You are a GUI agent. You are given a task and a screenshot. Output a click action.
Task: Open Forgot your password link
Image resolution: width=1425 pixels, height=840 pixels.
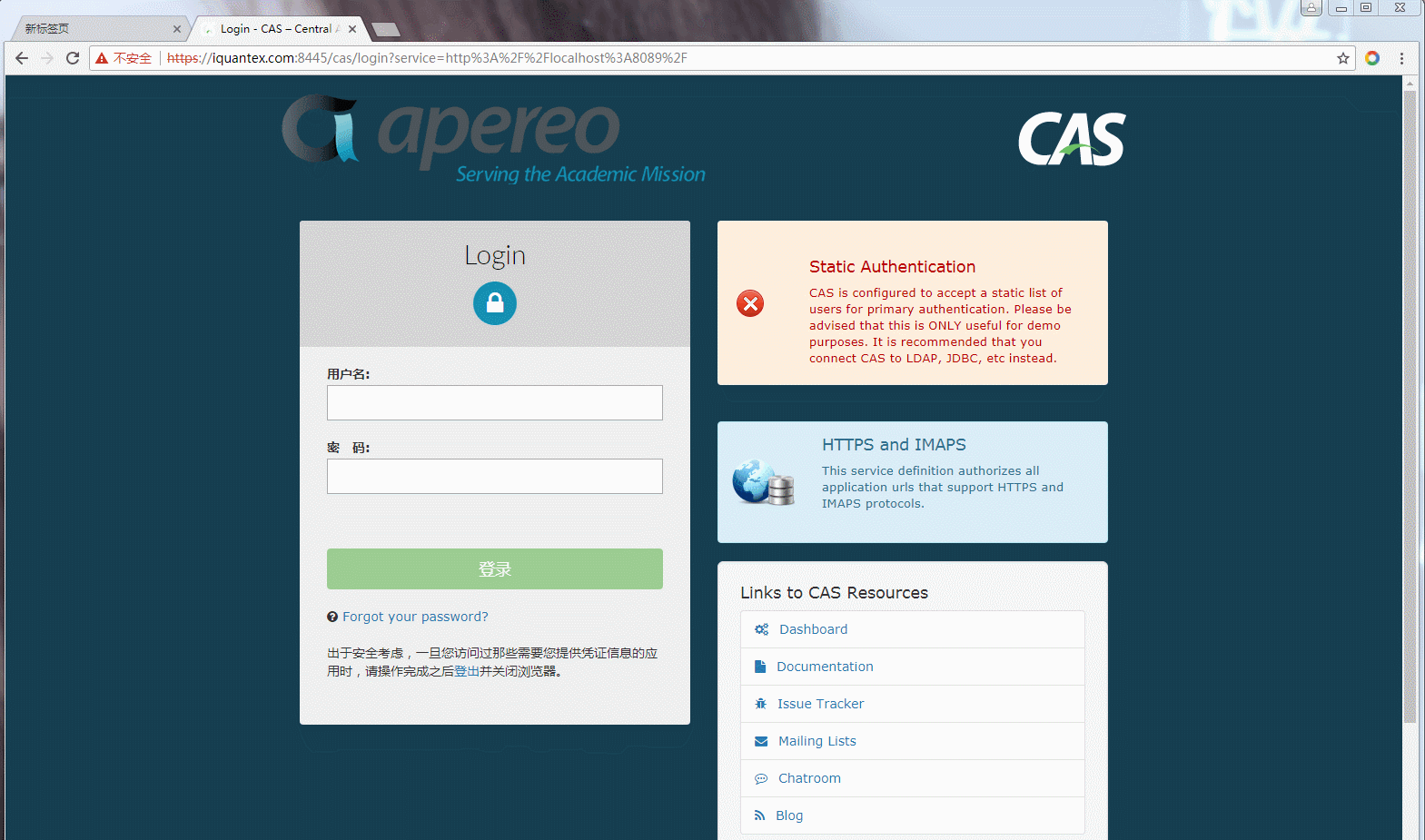pyautogui.click(x=415, y=617)
